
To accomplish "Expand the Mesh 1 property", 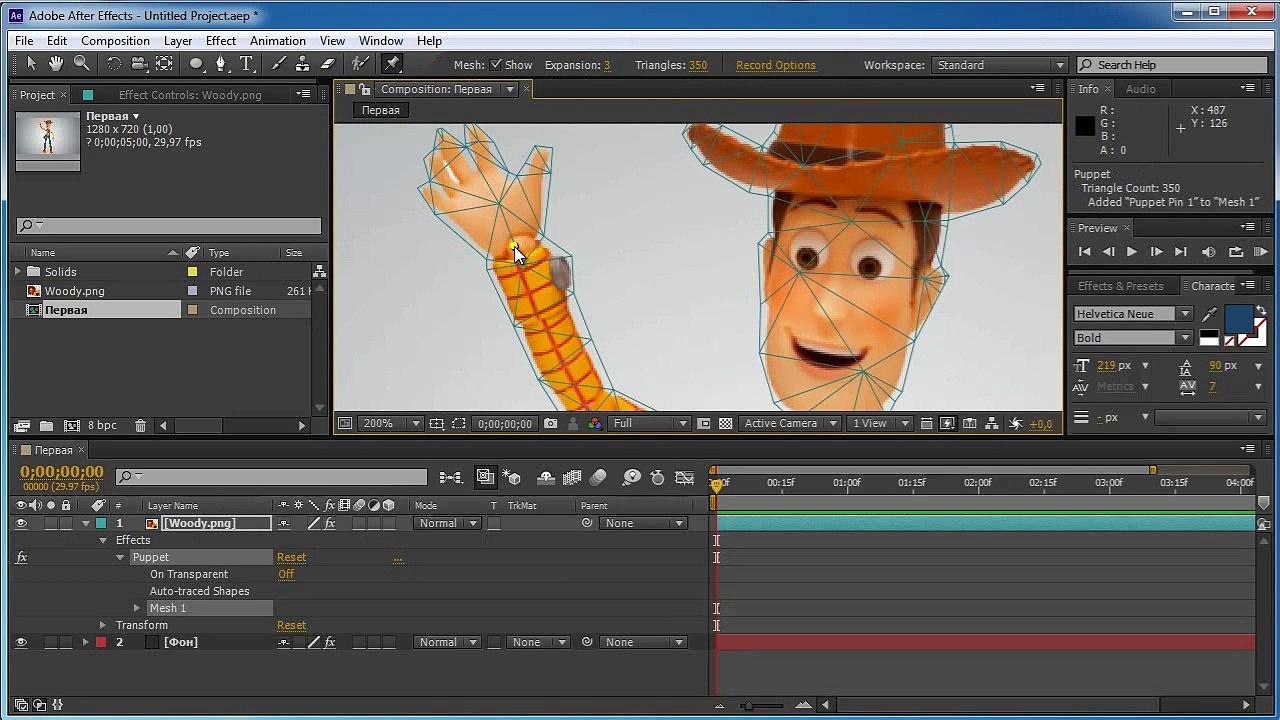I will click(x=137, y=608).
